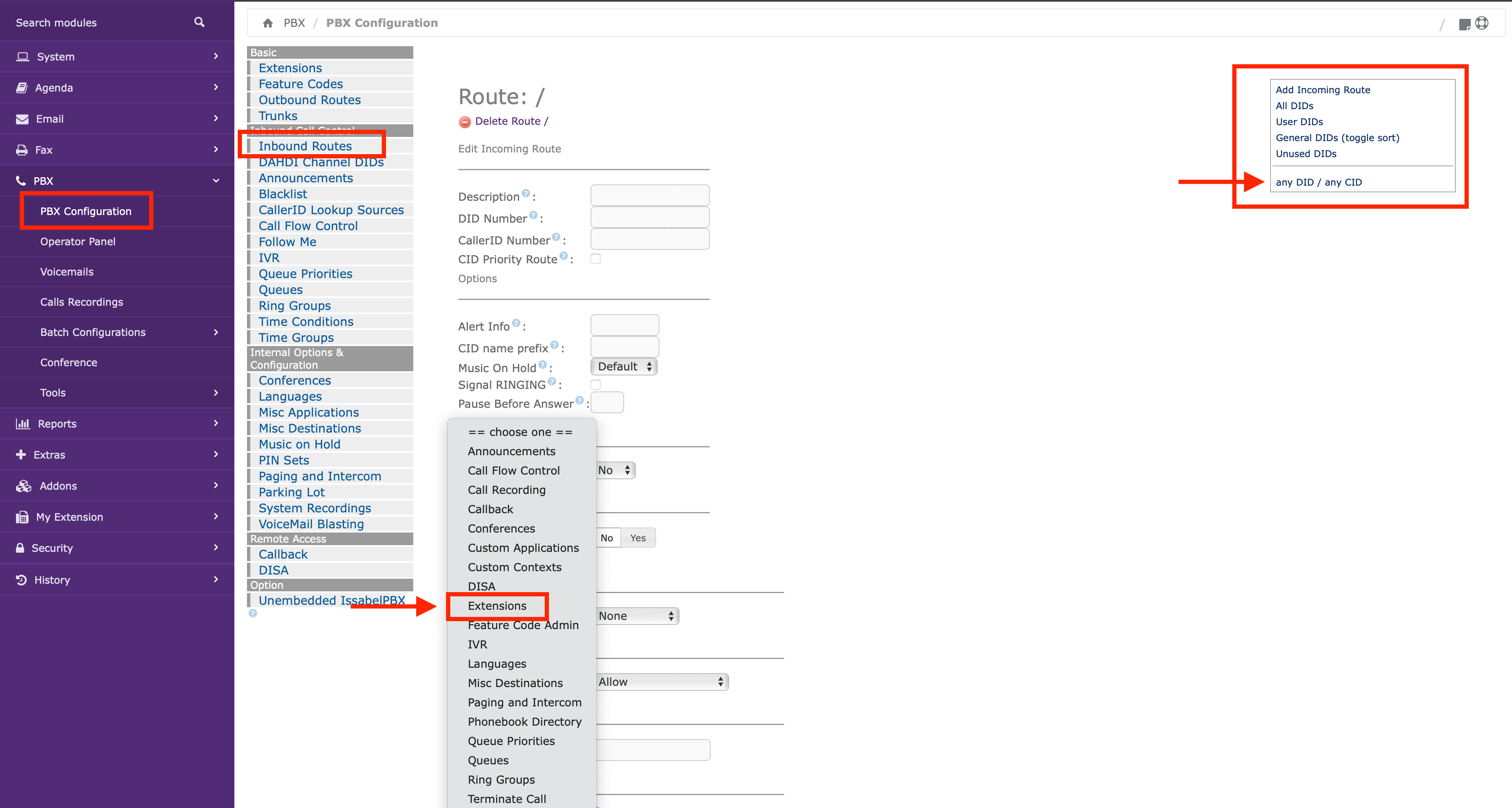The width and height of the screenshot is (1512, 808).
Task: Open the Inbound Routes link
Action: pos(305,146)
